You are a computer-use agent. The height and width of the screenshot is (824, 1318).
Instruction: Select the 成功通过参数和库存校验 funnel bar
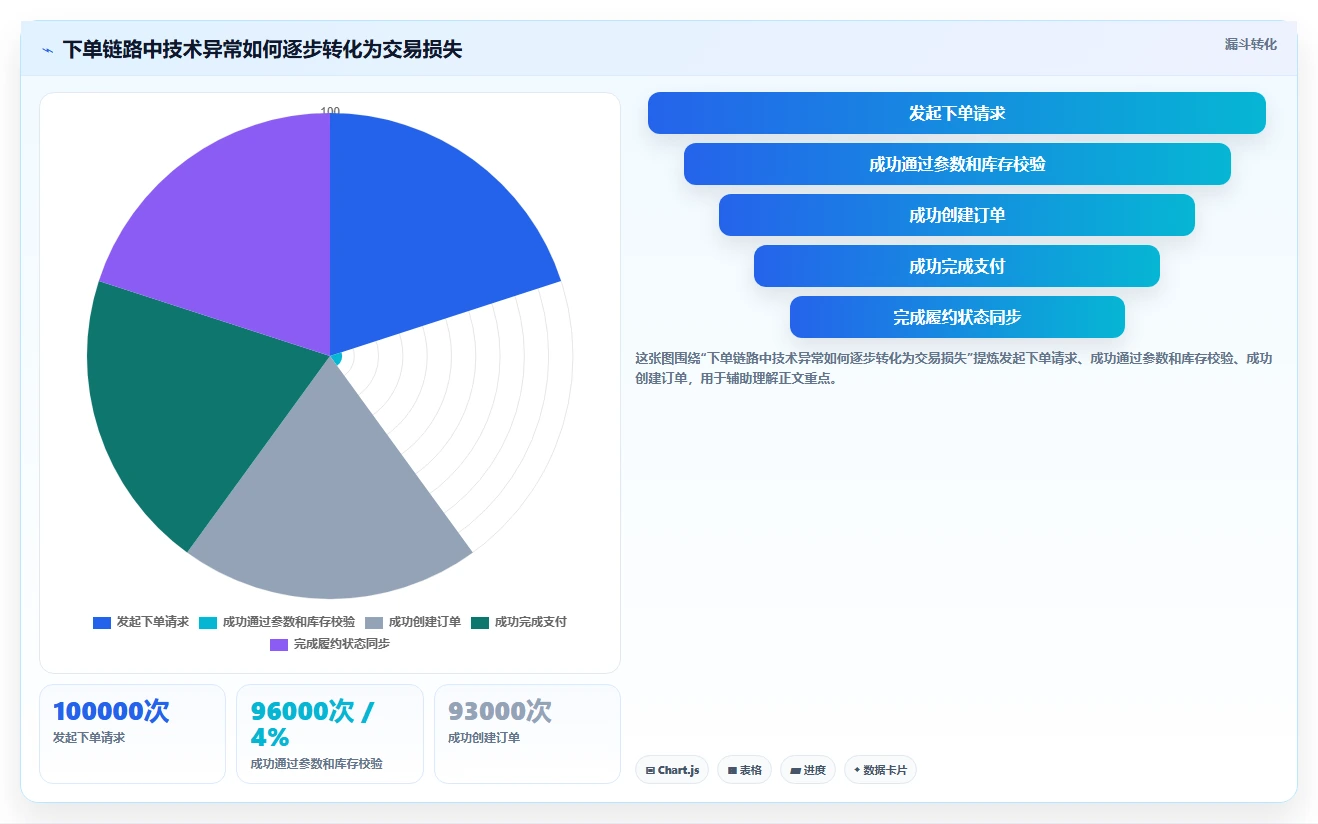coord(956,164)
